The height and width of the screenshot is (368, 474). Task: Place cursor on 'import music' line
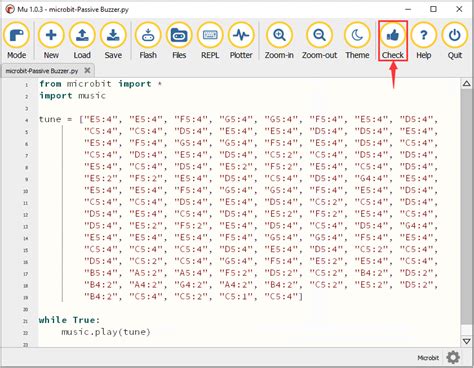pos(72,96)
